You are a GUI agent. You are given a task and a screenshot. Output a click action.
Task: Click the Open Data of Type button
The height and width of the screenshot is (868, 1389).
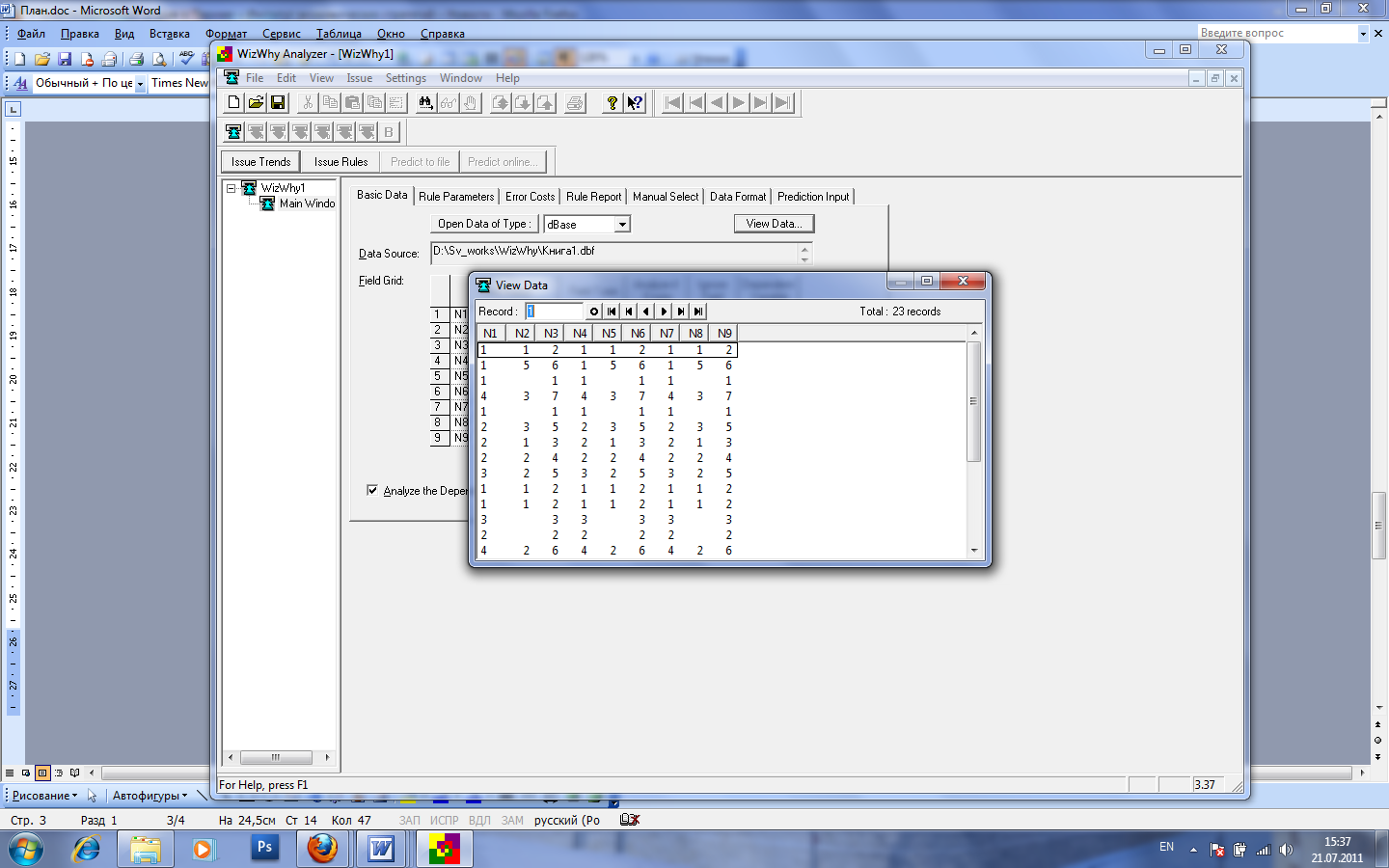(483, 224)
